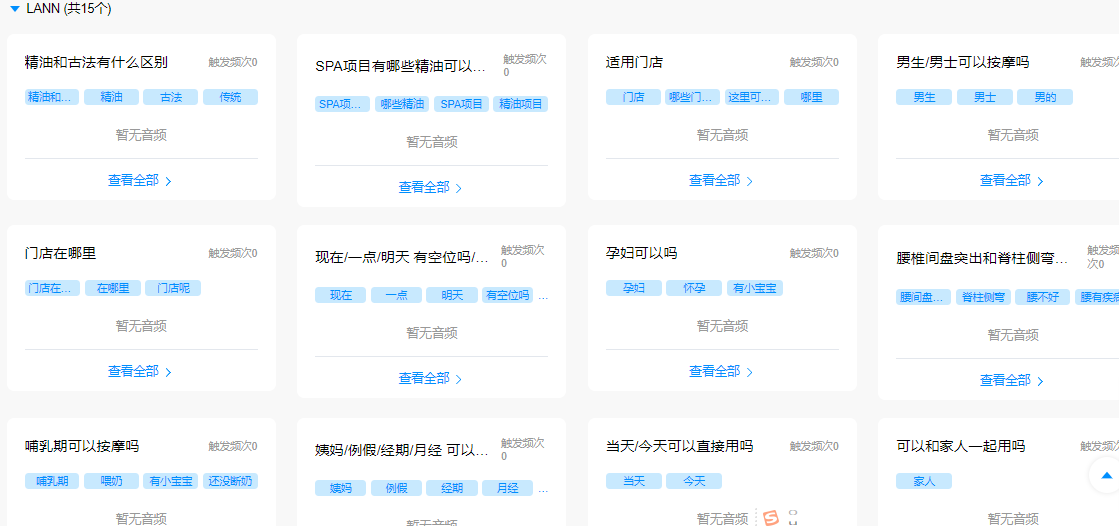The height and width of the screenshot is (526, 1119).
Task: Click the back-to-top arrow button
Action: click(1107, 476)
